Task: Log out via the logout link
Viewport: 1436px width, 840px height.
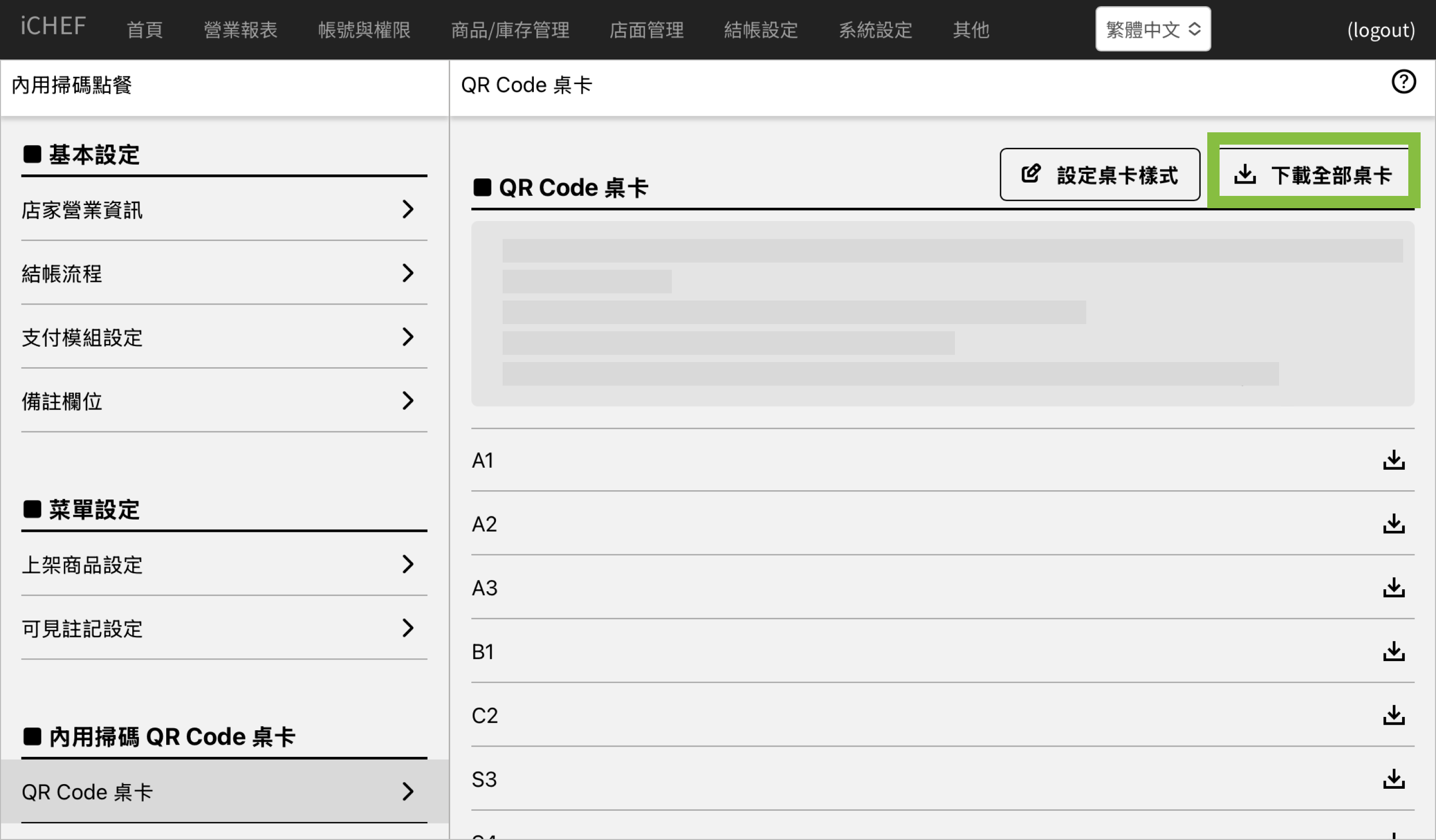Action: click(x=1380, y=30)
